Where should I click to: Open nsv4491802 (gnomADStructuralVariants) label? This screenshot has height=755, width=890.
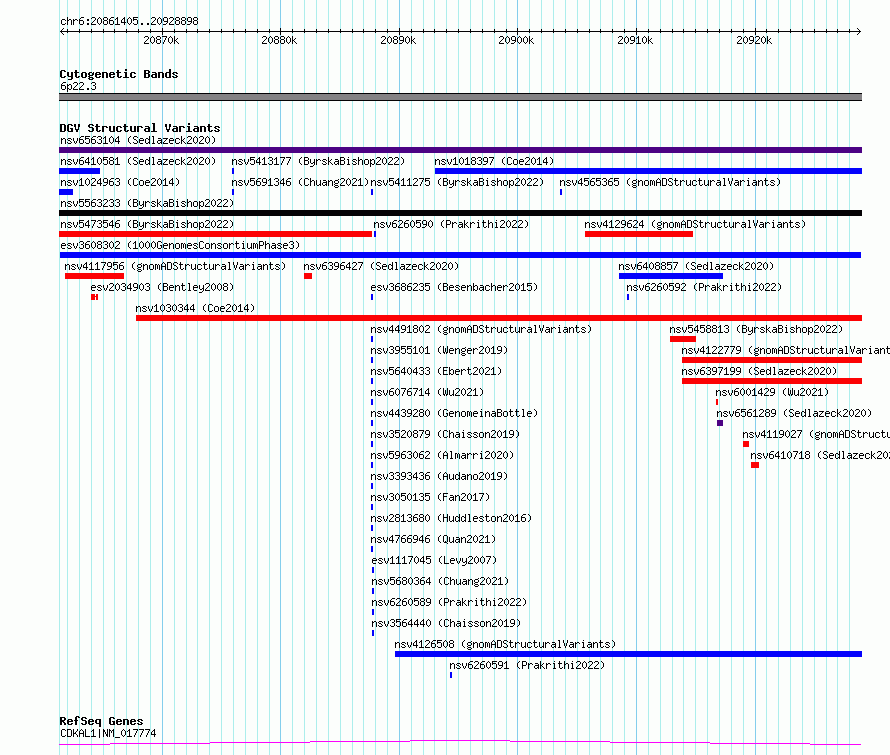(x=481, y=329)
